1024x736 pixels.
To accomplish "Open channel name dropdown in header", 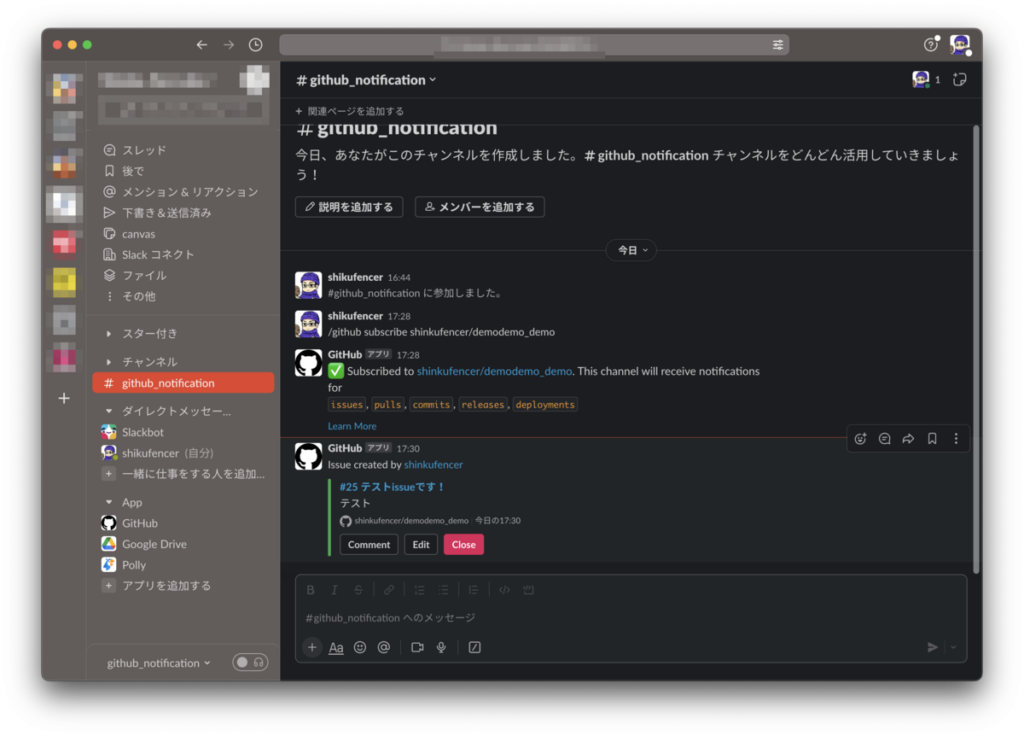I will tap(366, 80).
